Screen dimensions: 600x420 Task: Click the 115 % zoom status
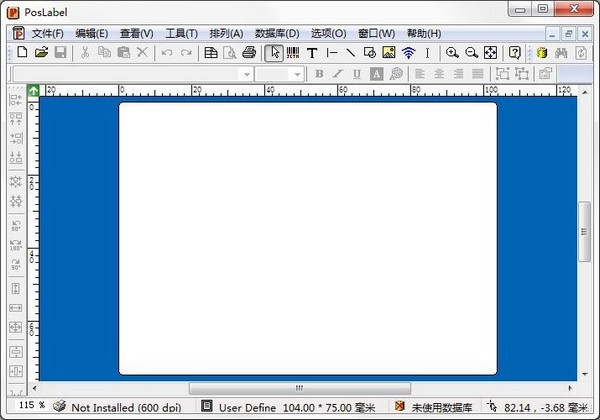point(32,405)
